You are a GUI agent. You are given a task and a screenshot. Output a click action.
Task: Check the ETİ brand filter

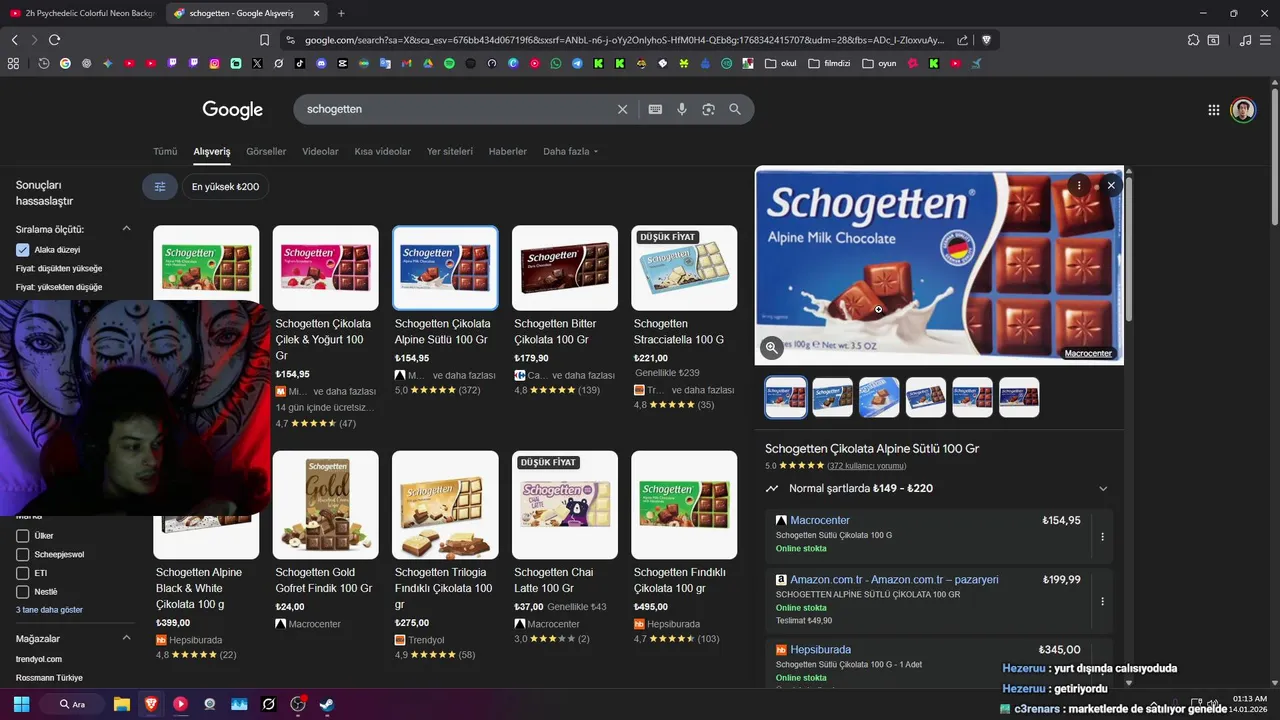[22, 573]
